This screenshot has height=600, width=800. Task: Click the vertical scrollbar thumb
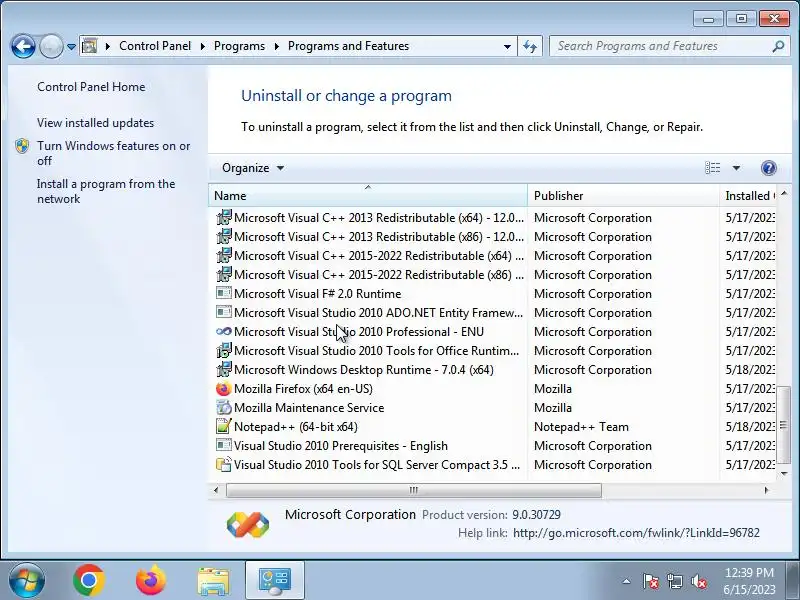784,424
